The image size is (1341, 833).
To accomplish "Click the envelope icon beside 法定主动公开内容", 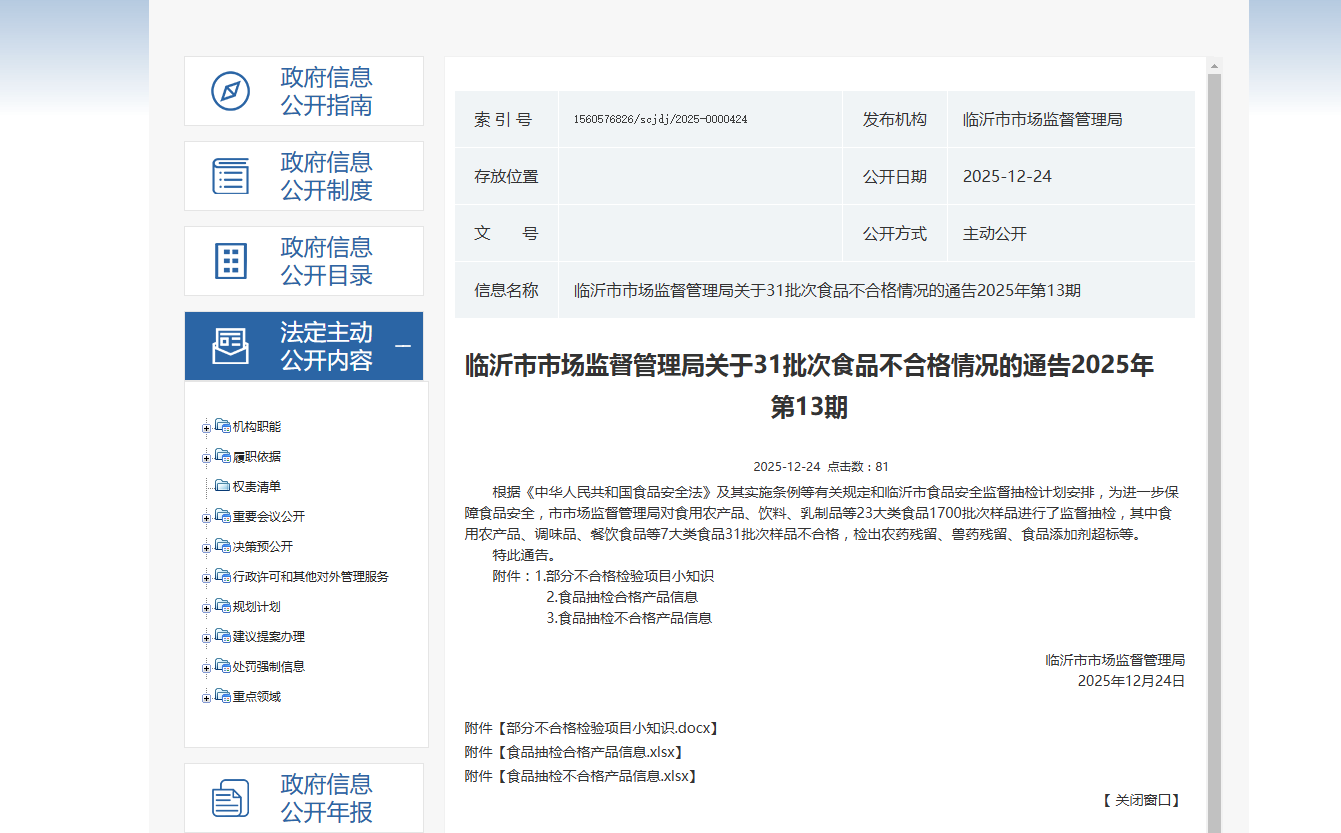I will [231, 345].
